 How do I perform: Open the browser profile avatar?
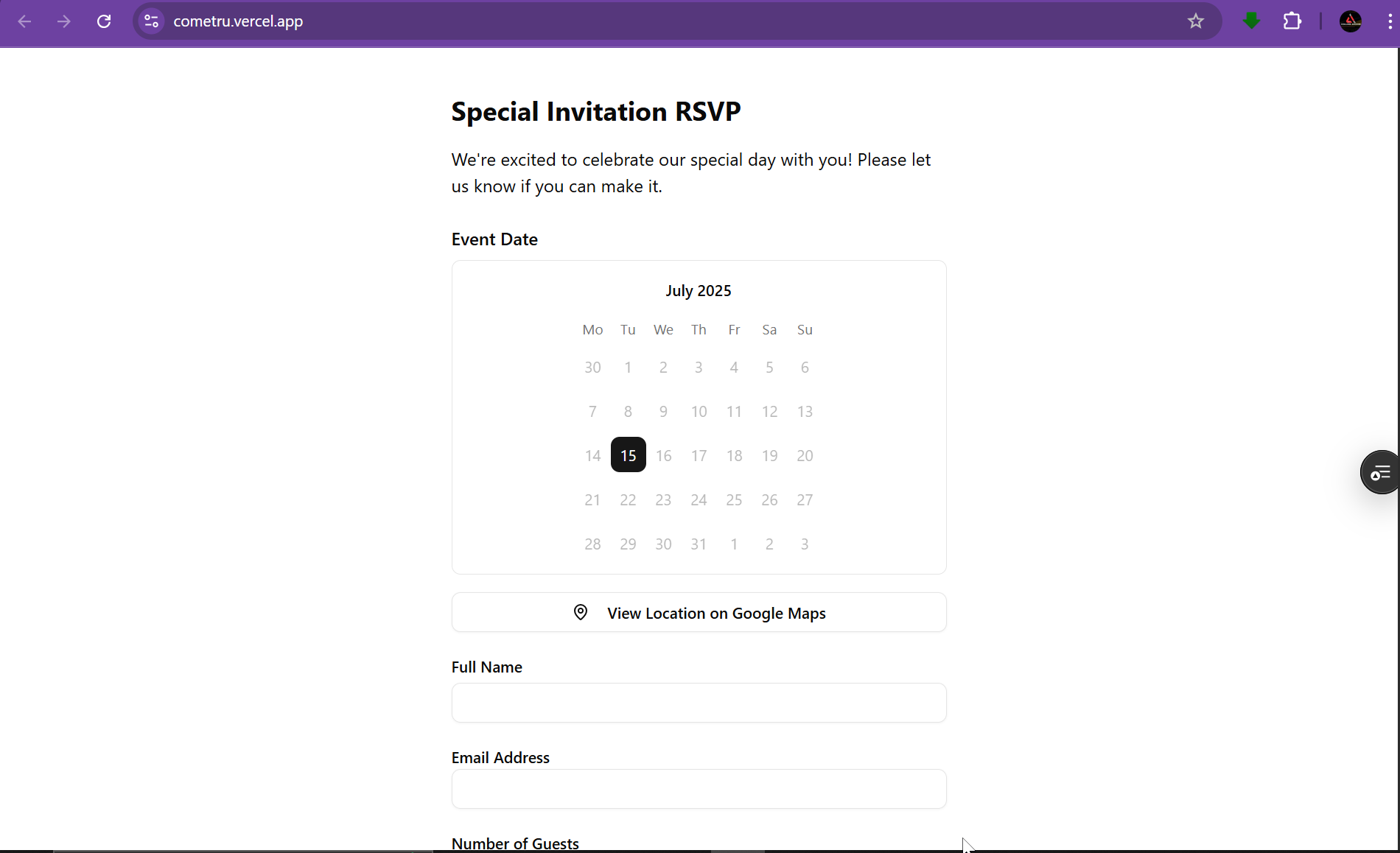pos(1350,21)
